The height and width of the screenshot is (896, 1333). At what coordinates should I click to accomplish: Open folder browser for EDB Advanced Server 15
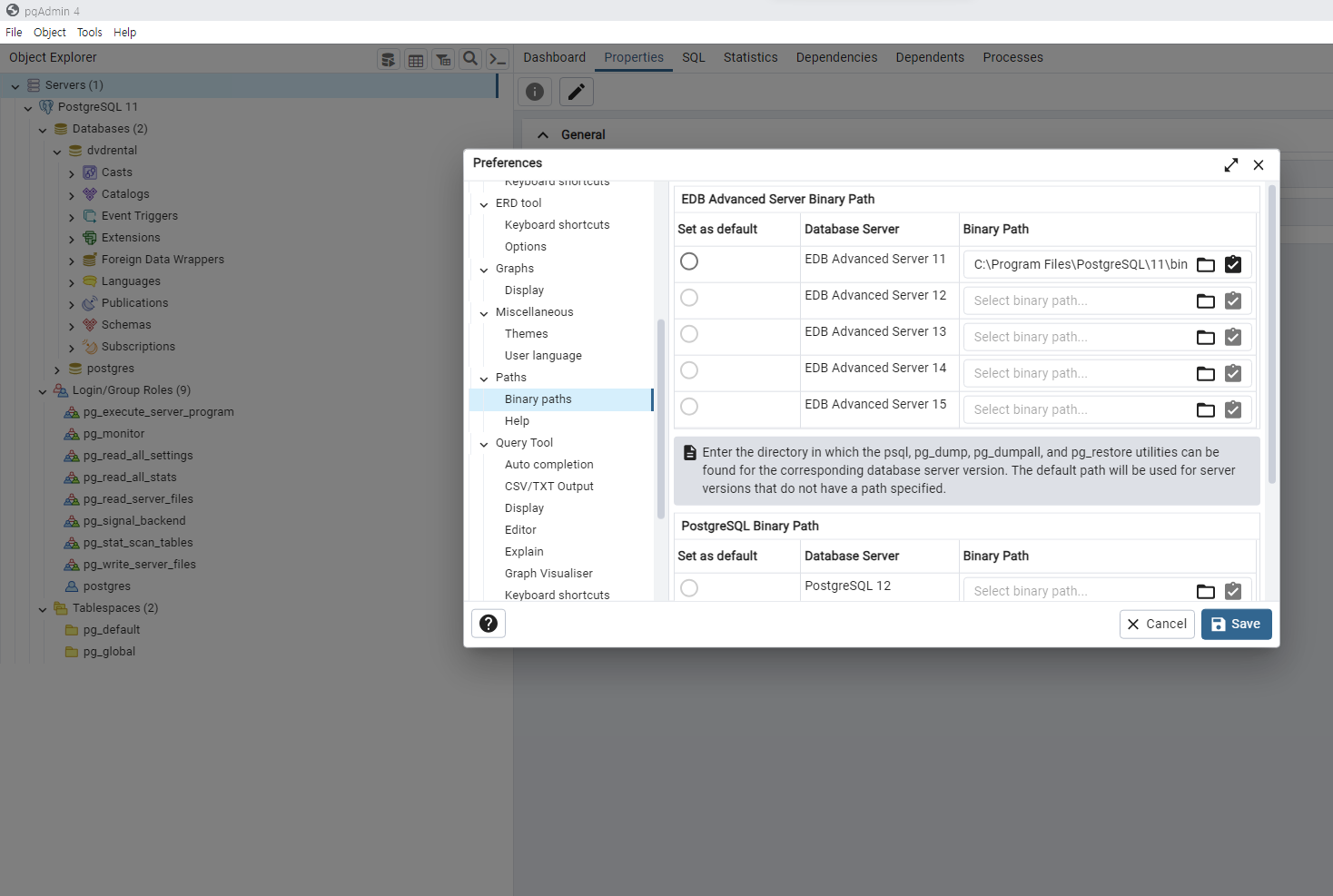click(1206, 410)
